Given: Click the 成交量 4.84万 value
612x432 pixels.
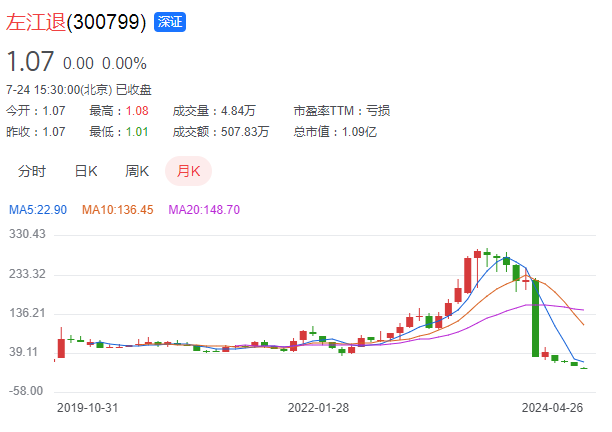Looking at the screenshot, I should point(238,111).
